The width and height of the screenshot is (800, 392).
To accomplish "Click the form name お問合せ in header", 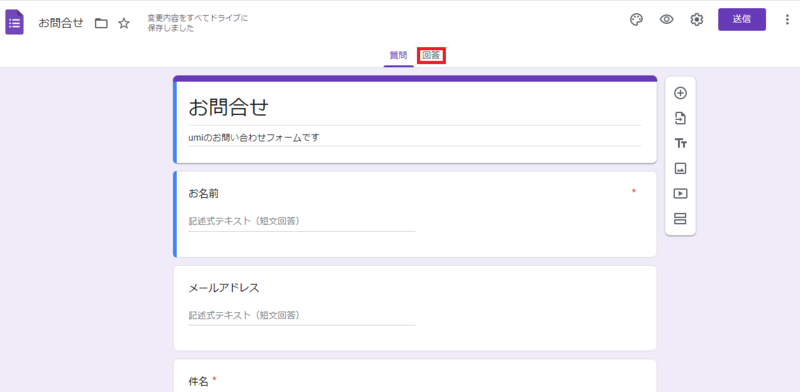I will 61,23.
